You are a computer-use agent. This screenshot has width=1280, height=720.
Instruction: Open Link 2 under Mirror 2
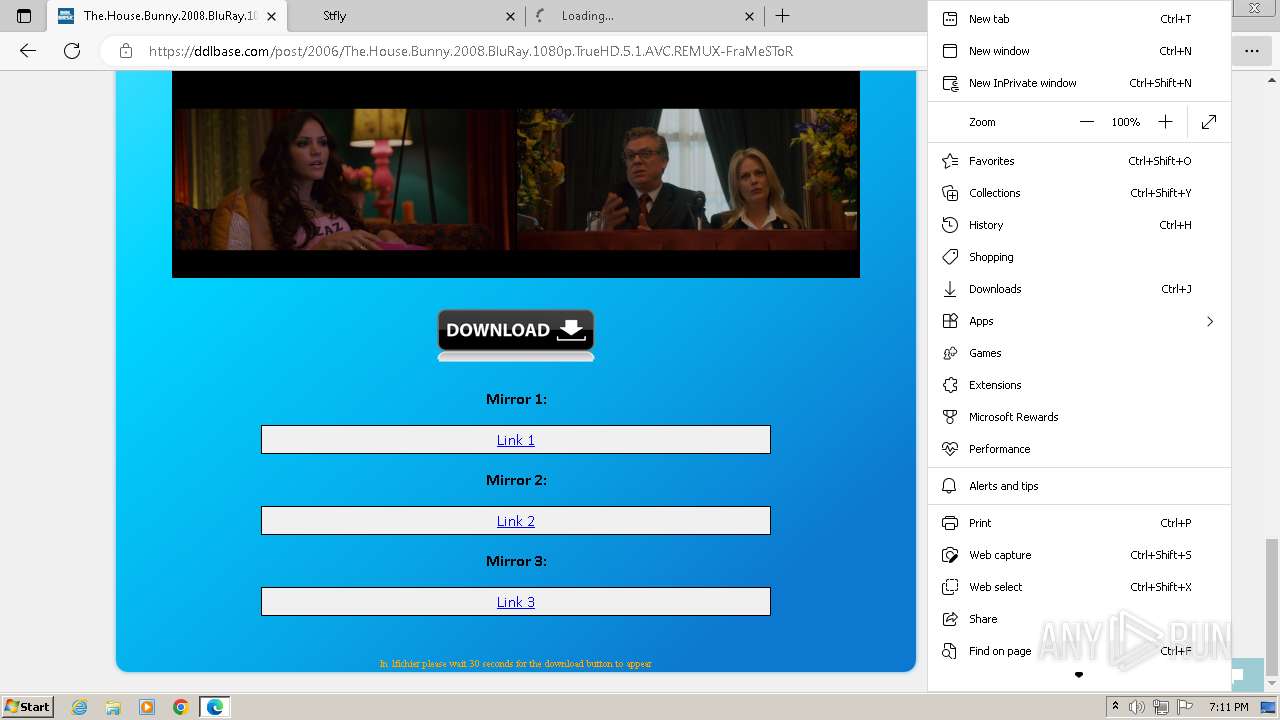tap(516, 521)
